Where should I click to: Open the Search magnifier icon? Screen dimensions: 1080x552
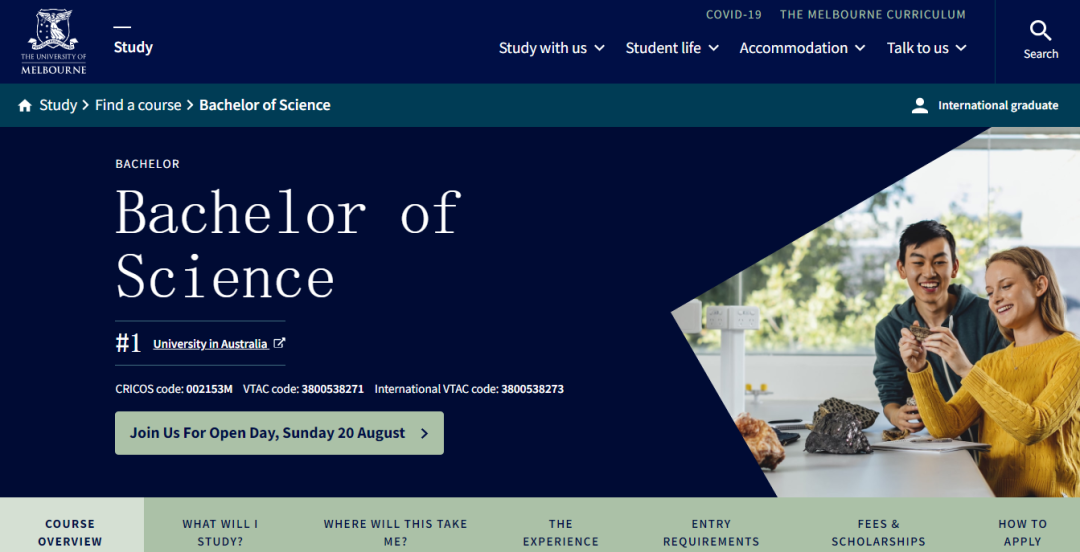tap(1040, 31)
